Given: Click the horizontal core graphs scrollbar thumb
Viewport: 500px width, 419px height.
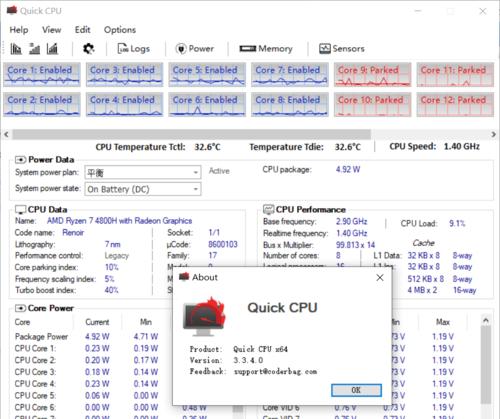Looking at the screenshot, I should point(192,134).
